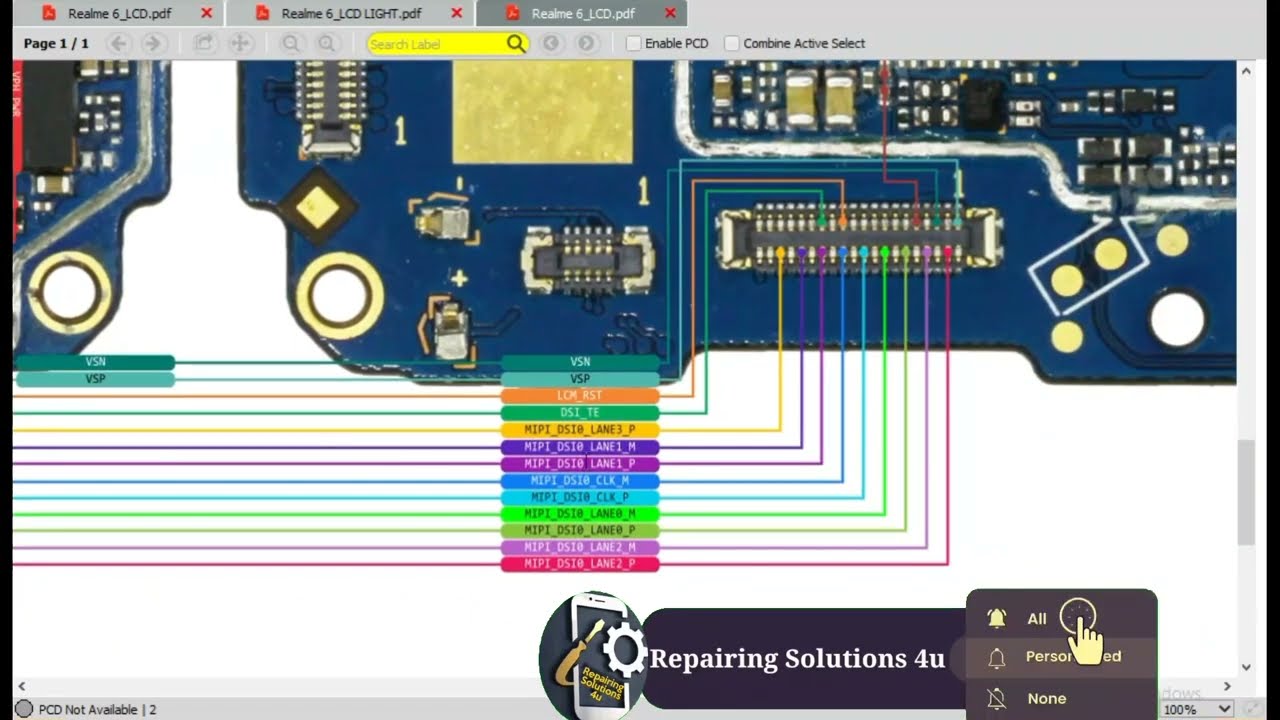Click the MIPI_DSI0_LANE0_P signal label

[580, 530]
